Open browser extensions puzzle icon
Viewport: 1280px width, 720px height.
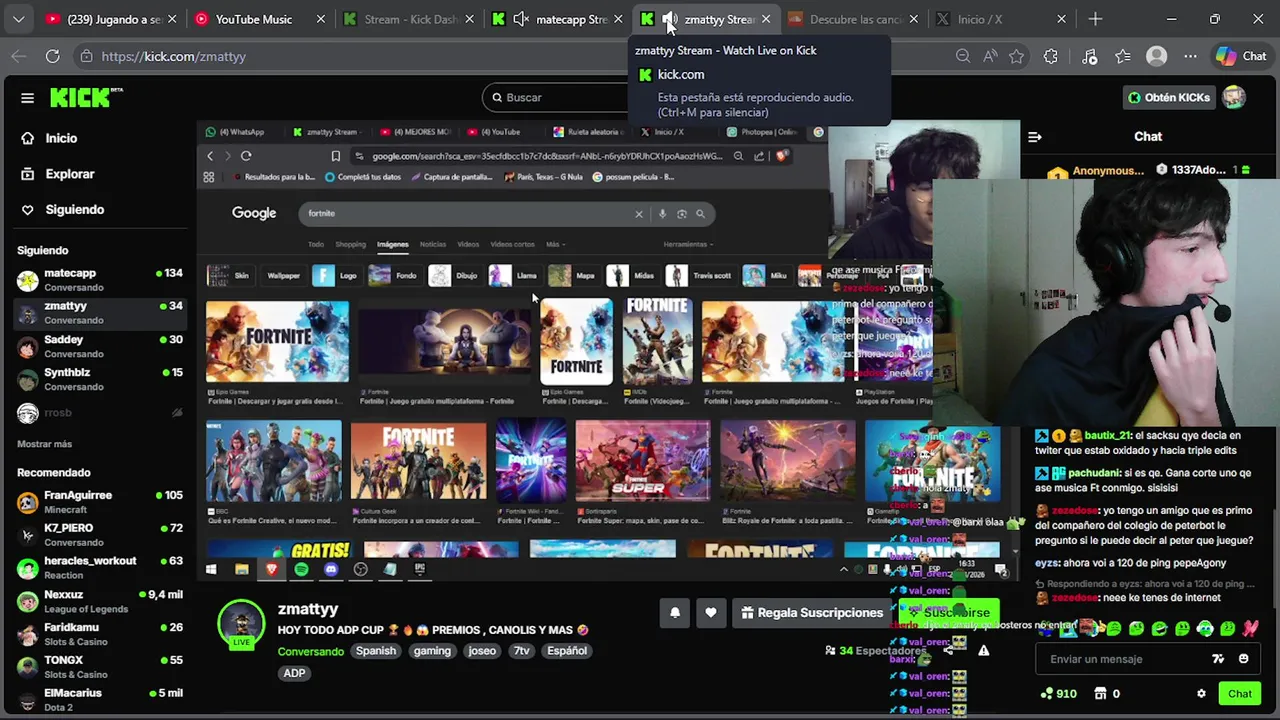[x=1051, y=57]
